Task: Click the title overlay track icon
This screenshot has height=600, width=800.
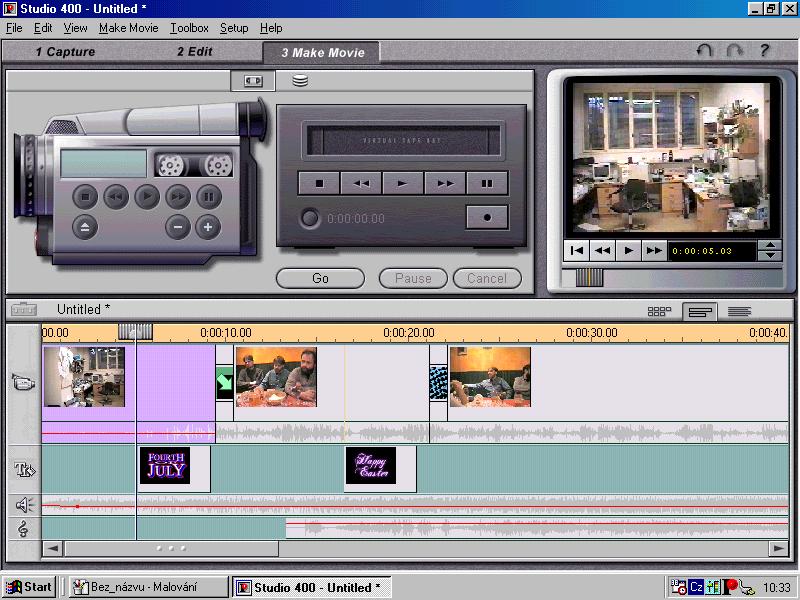Action: pos(24,469)
